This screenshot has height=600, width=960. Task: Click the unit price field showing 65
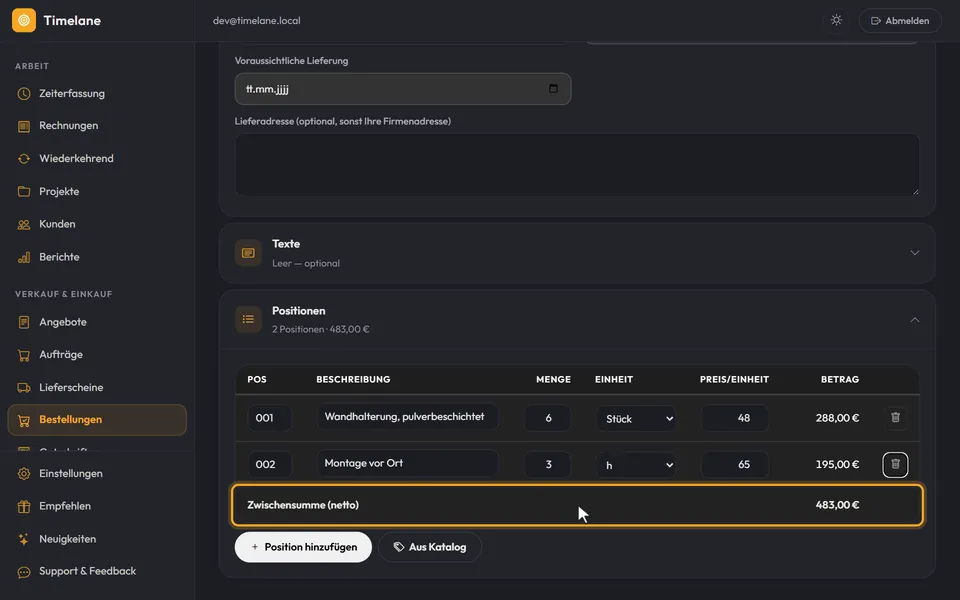735,465
